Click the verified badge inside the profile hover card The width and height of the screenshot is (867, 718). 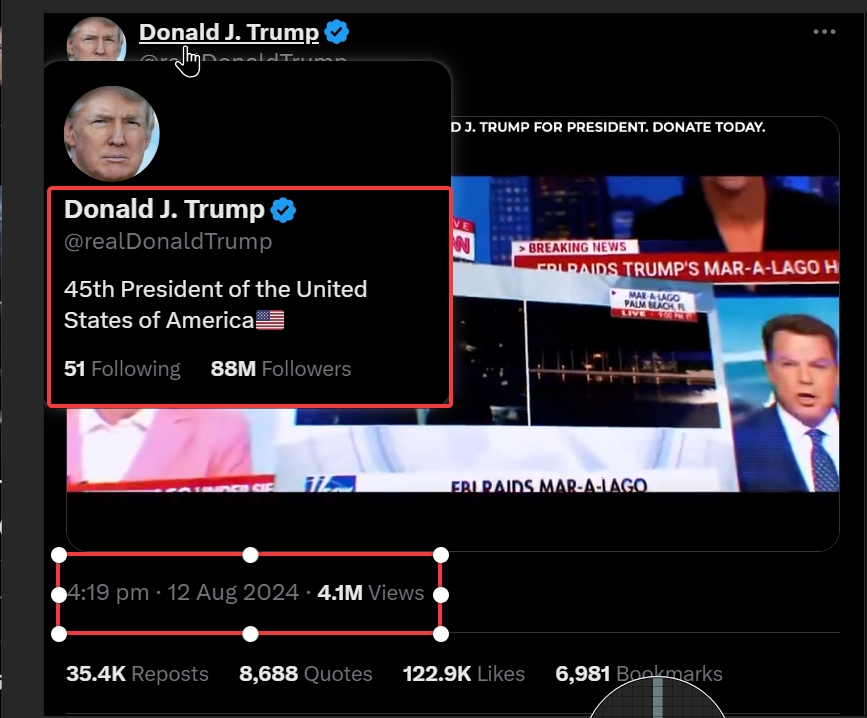(283, 210)
